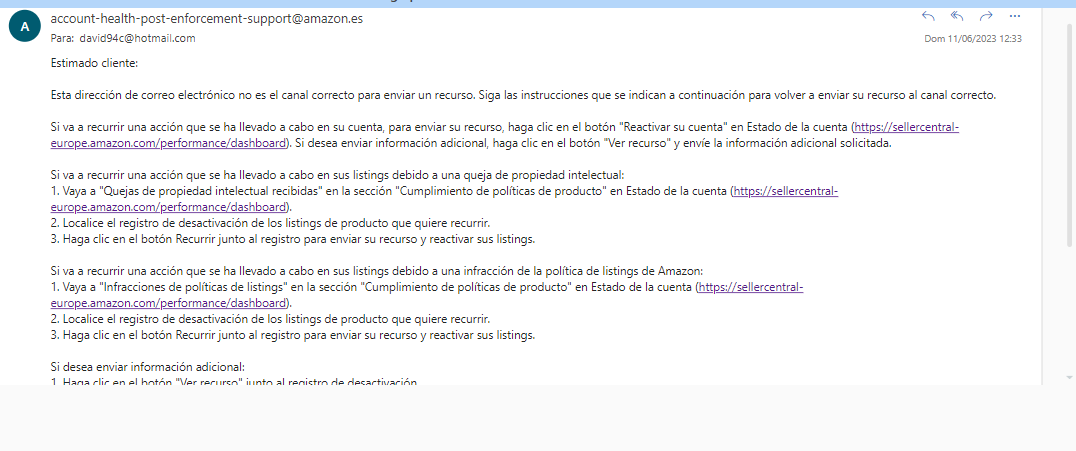This screenshot has height=451, width=1076.
Task: Click the Reply All double-arrow icon
Action: tap(957, 16)
